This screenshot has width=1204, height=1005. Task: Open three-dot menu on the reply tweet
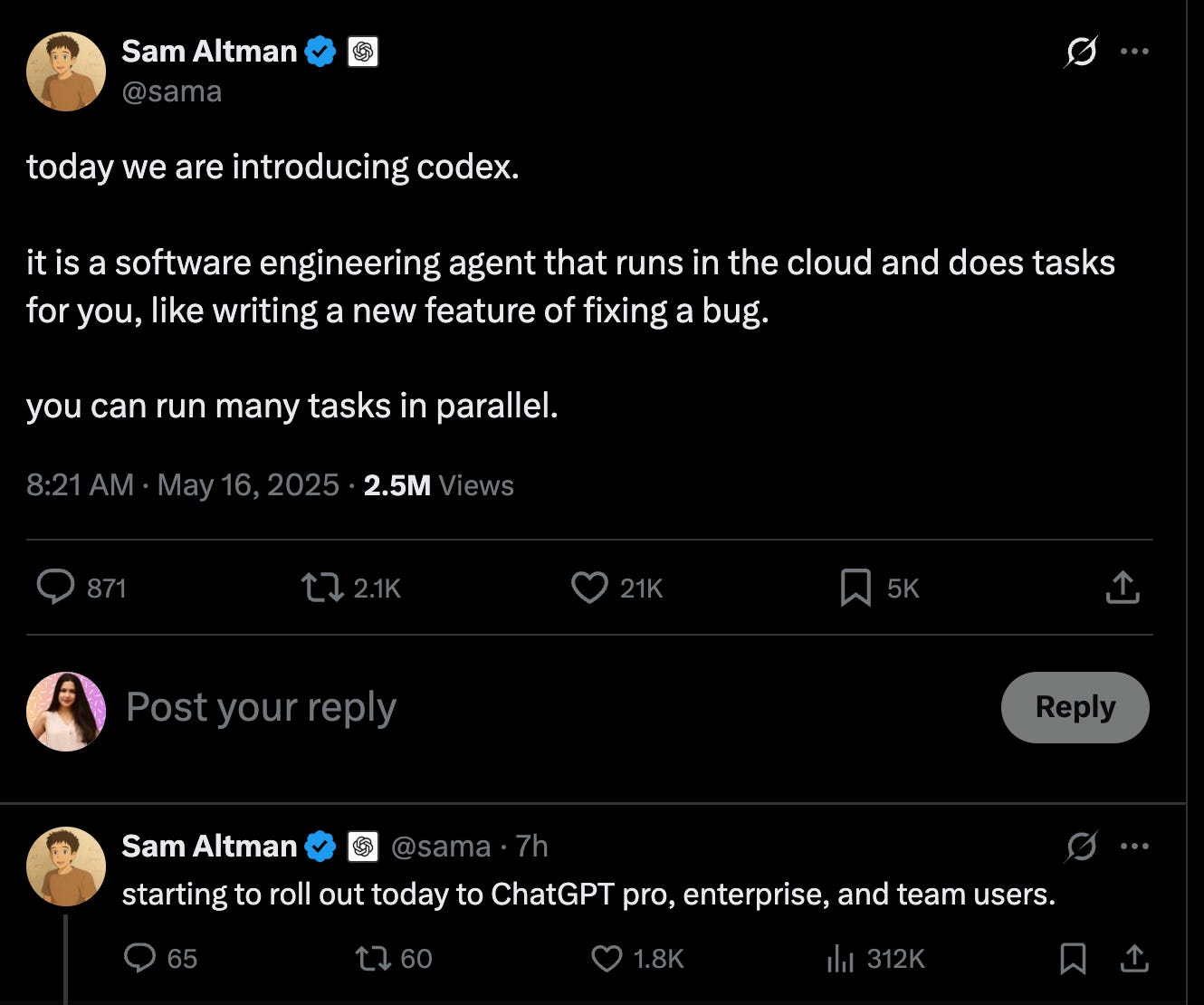(x=1134, y=847)
